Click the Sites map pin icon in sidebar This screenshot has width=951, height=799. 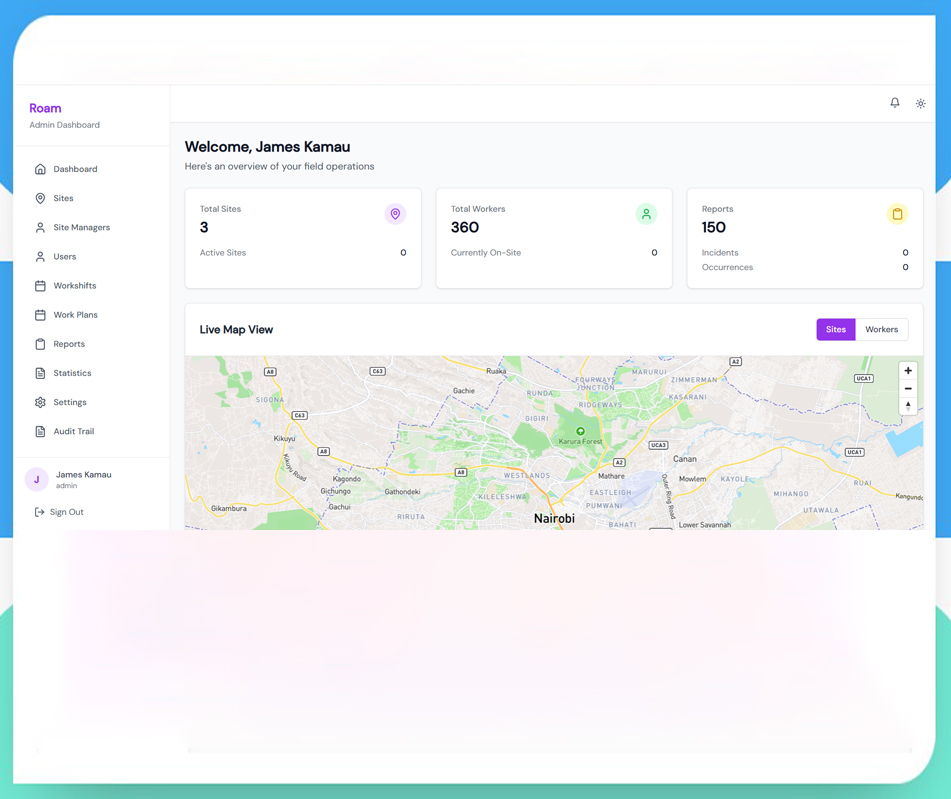(x=40, y=198)
